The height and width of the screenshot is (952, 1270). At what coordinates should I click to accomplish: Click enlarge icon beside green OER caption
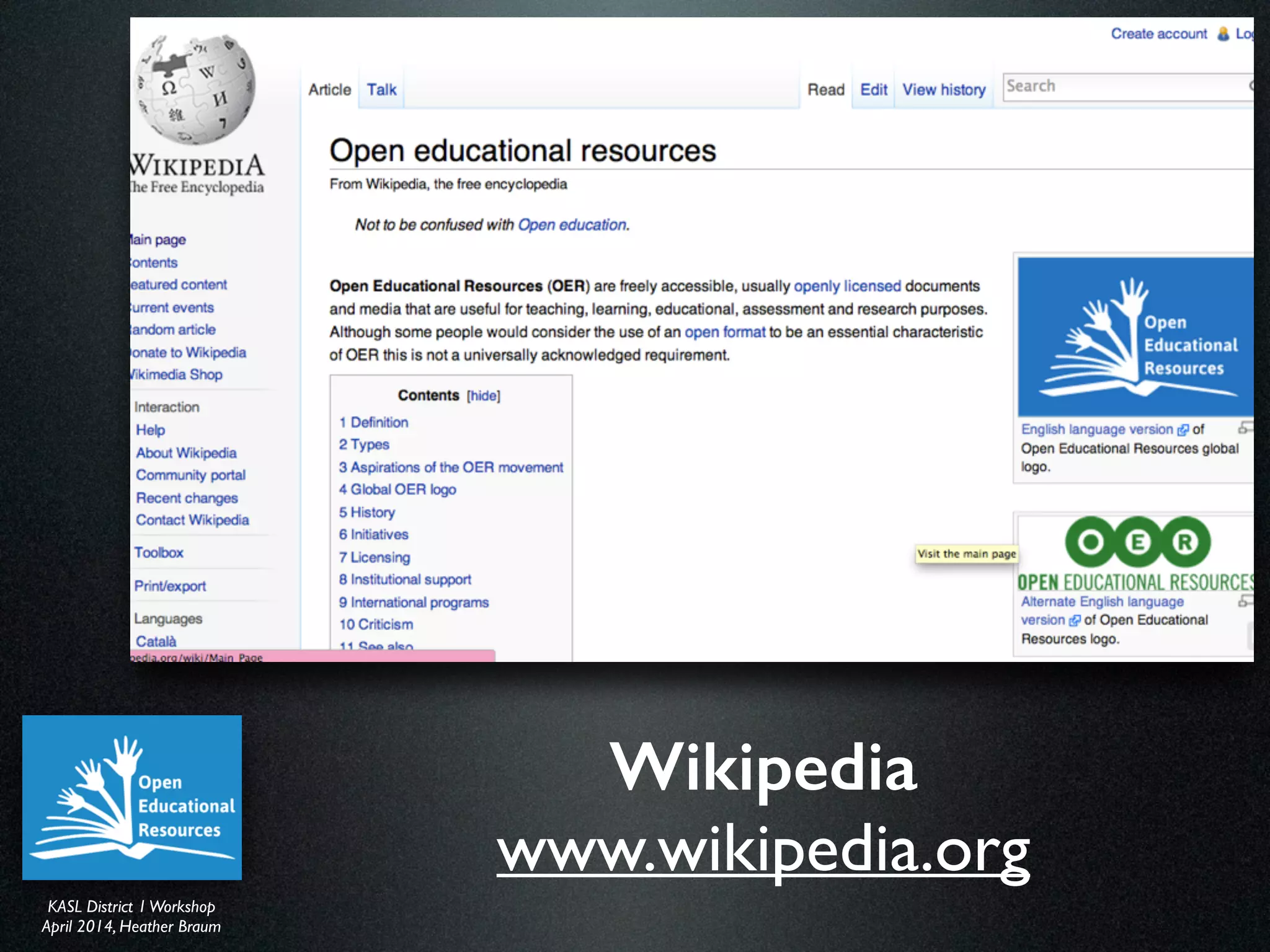coord(1245,600)
